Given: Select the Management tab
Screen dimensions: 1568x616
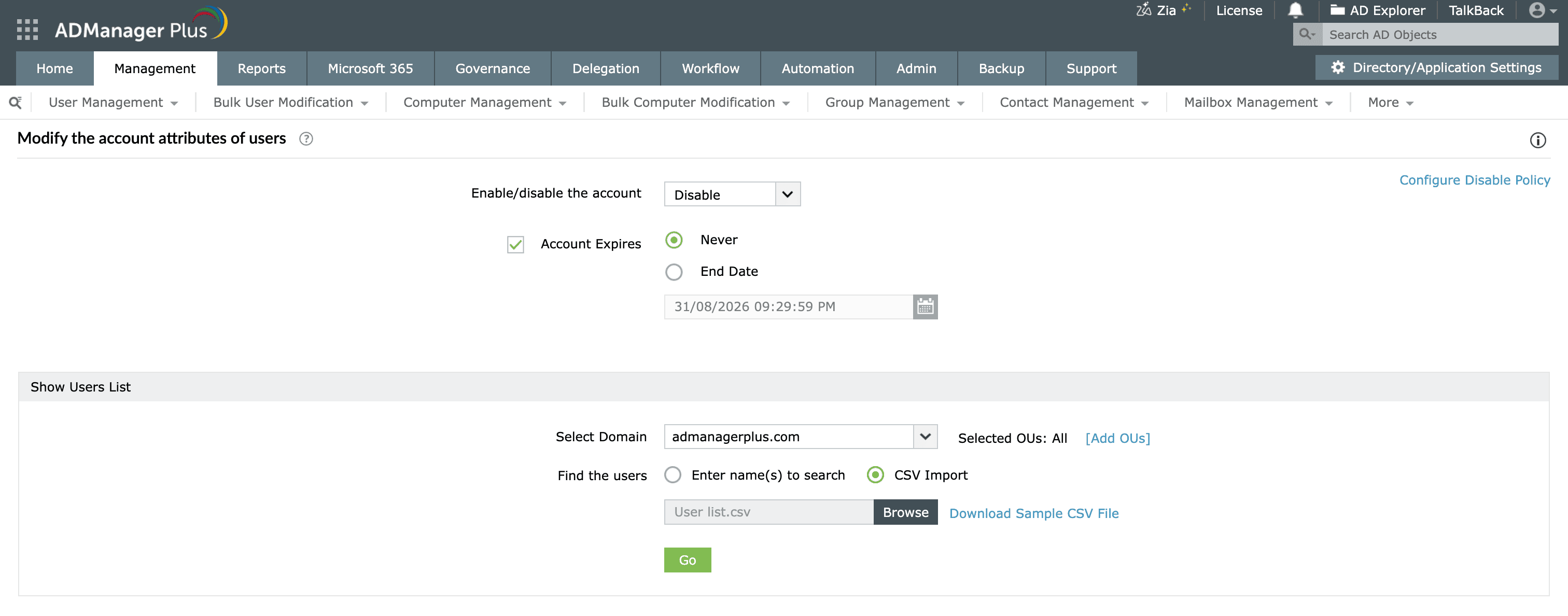Looking at the screenshot, I should (x=155, y=68).
